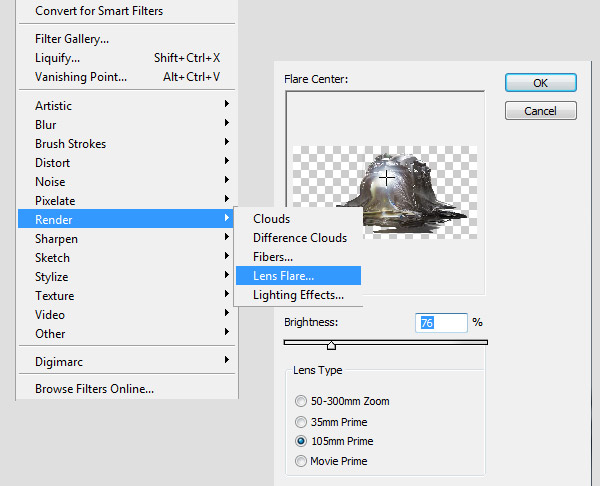This screenshot has height=486, width=600.
Task: Select 50-300mm Zoom lens type
Action: coord(342,401)
